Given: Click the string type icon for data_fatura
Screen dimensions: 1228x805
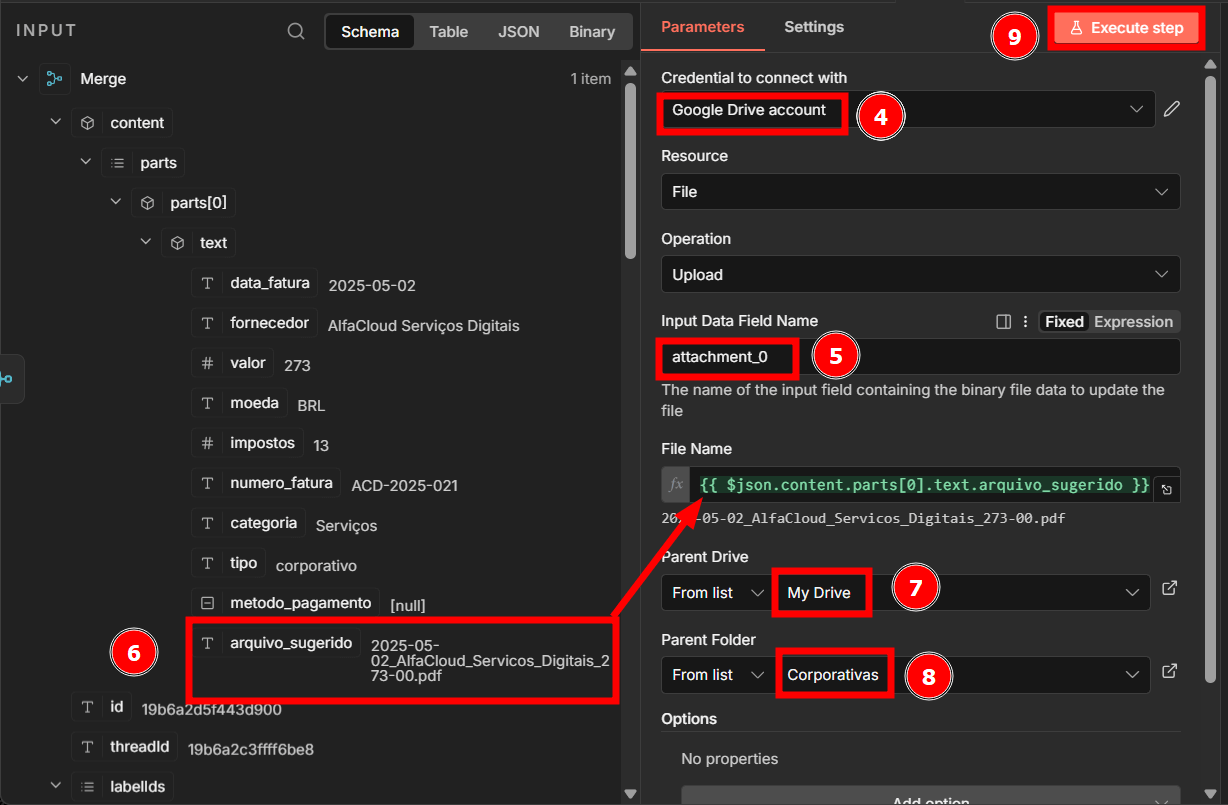Looking at the screenshot, I should click(207, 283).
